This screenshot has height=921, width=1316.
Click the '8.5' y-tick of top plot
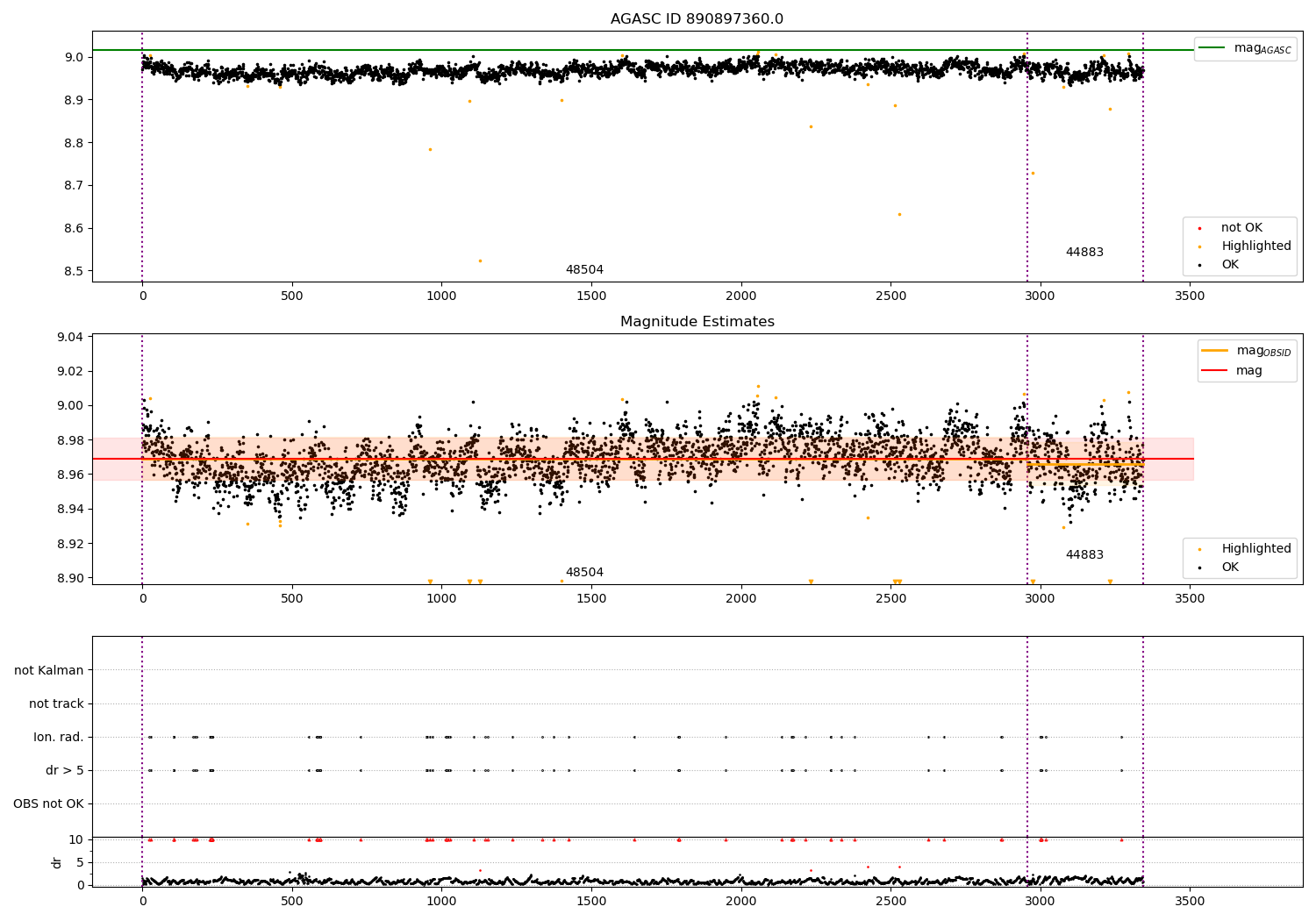75,272
